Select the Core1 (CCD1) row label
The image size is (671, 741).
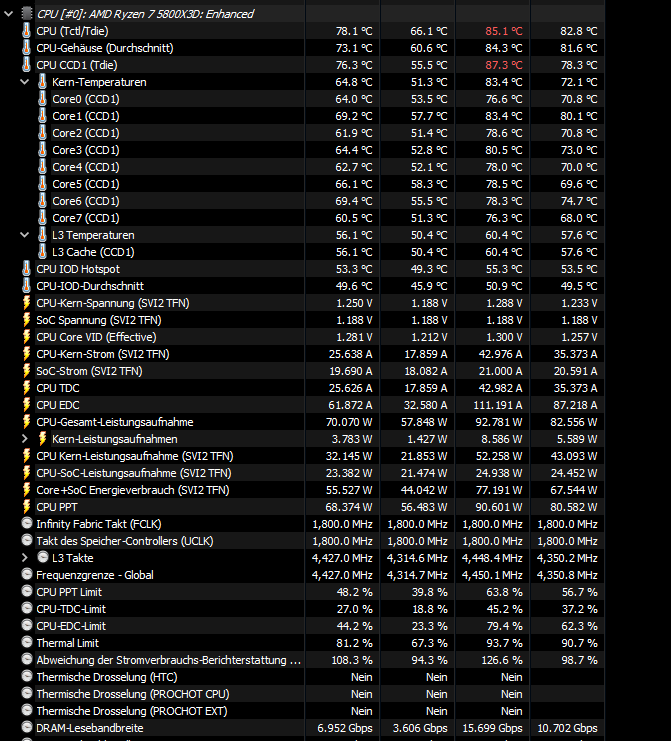(x=86, y=116)
